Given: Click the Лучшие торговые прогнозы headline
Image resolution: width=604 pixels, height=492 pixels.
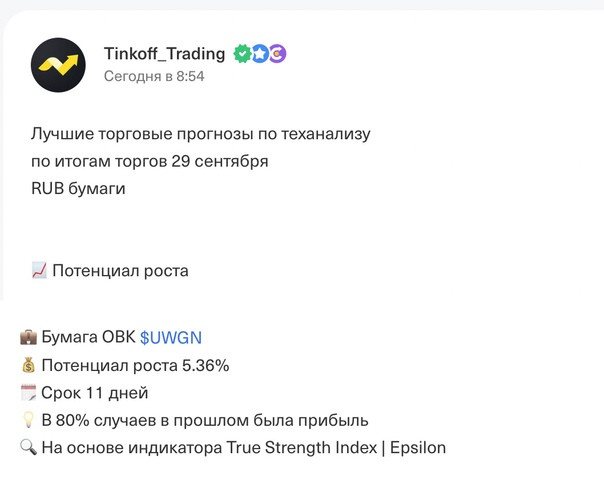Looking at the screenshot, I should (x=201, y=134).
